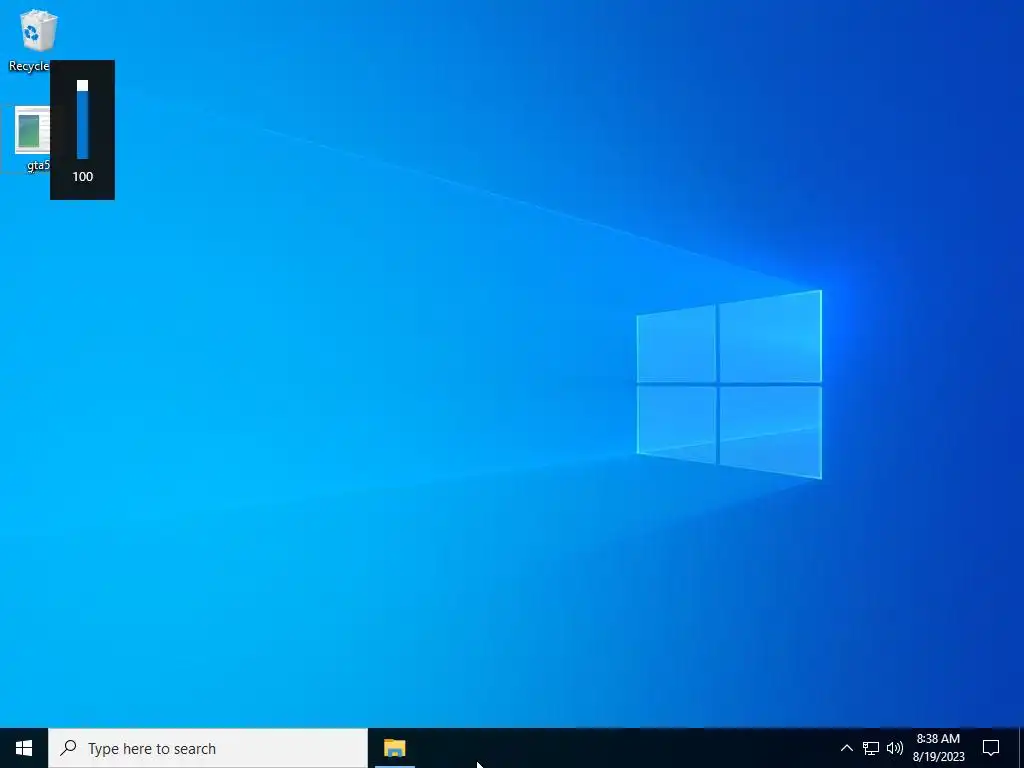Open the speaker volume tray icon
This screenshot has width=1024, height=768.
(x=895, y=748)
